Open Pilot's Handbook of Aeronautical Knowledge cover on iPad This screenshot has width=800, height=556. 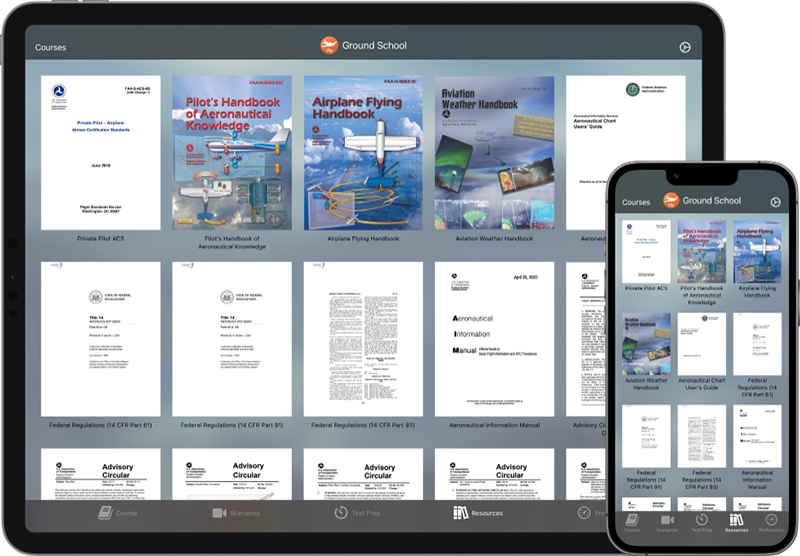(x=232, y=153)
